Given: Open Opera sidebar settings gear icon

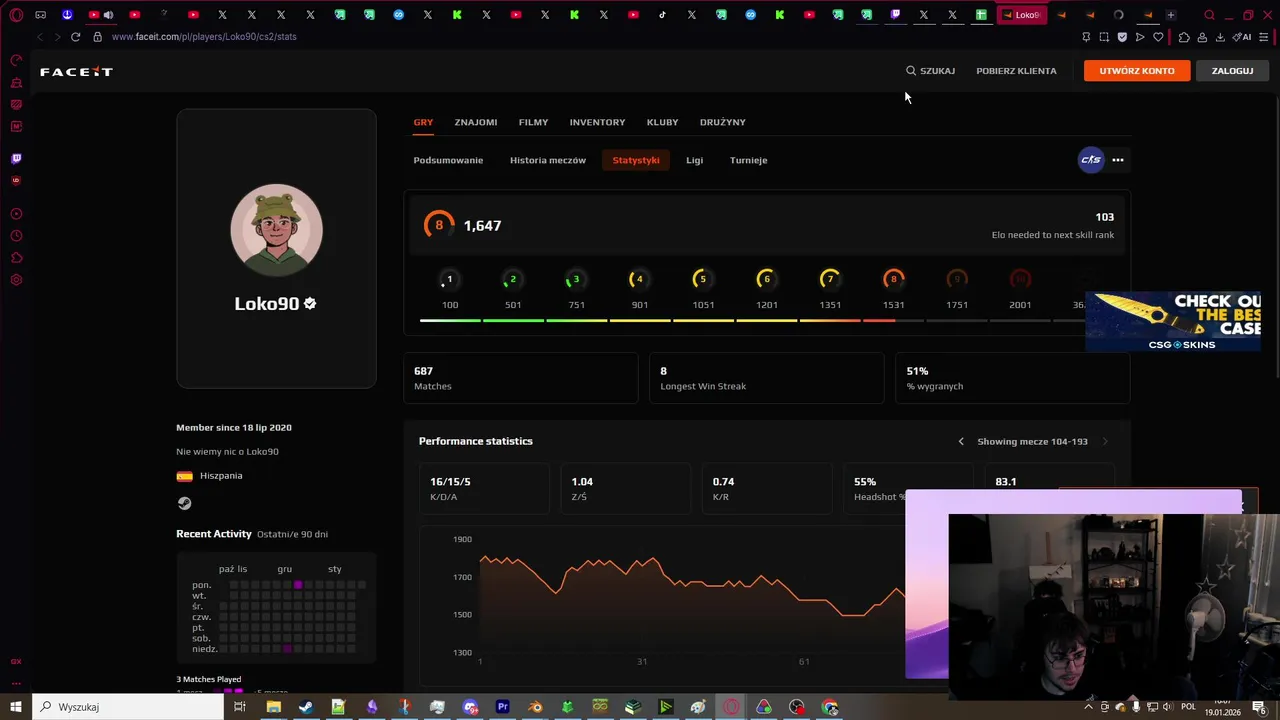Looking at the screenshot, I should (16, 280).
